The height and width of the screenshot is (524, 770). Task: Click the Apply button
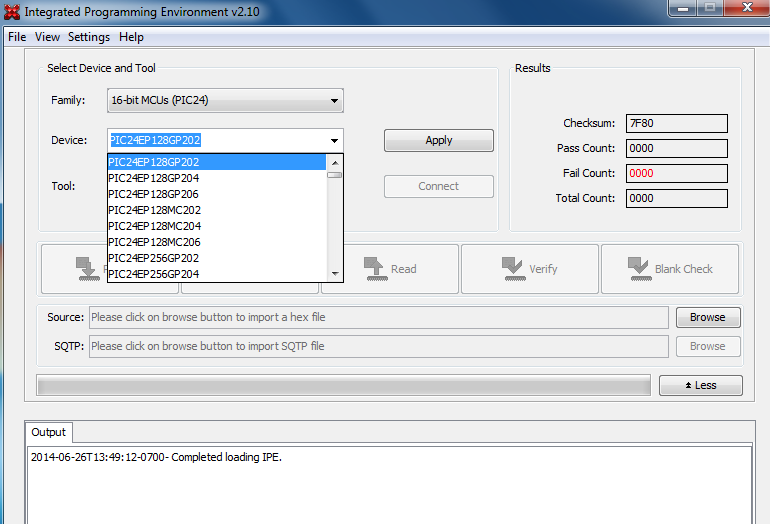click(x=439, y=140)
